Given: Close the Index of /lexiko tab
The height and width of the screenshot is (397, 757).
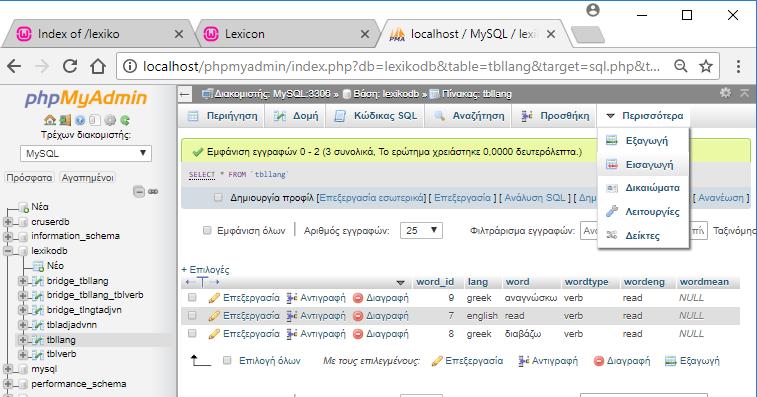Looking at the screenshot, I should (x=179, y=34).
